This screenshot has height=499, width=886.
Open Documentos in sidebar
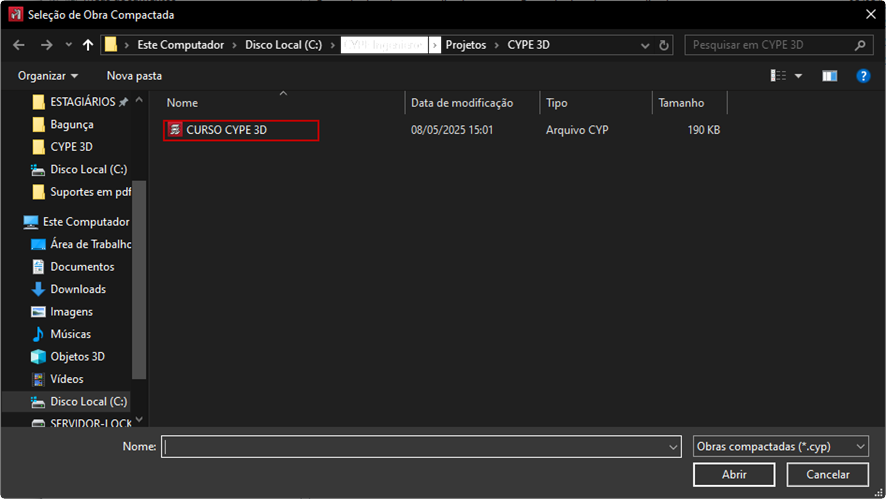point(82,267)
